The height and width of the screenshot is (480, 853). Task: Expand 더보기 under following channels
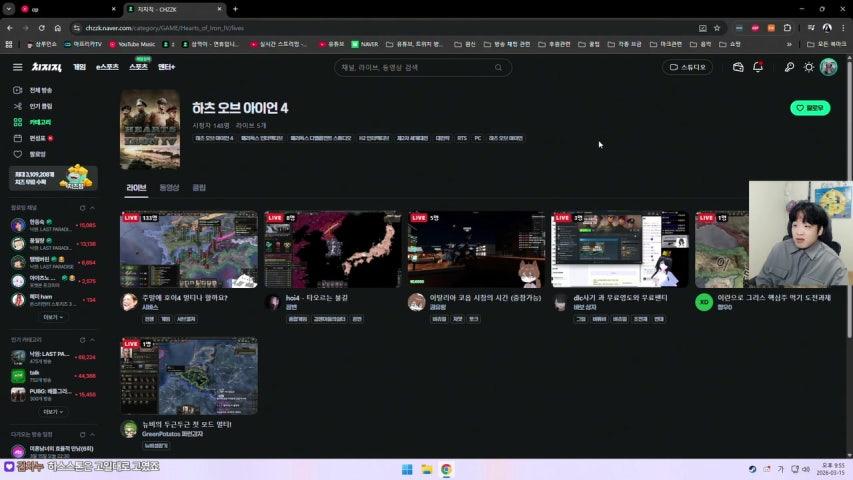pos(53,317)
